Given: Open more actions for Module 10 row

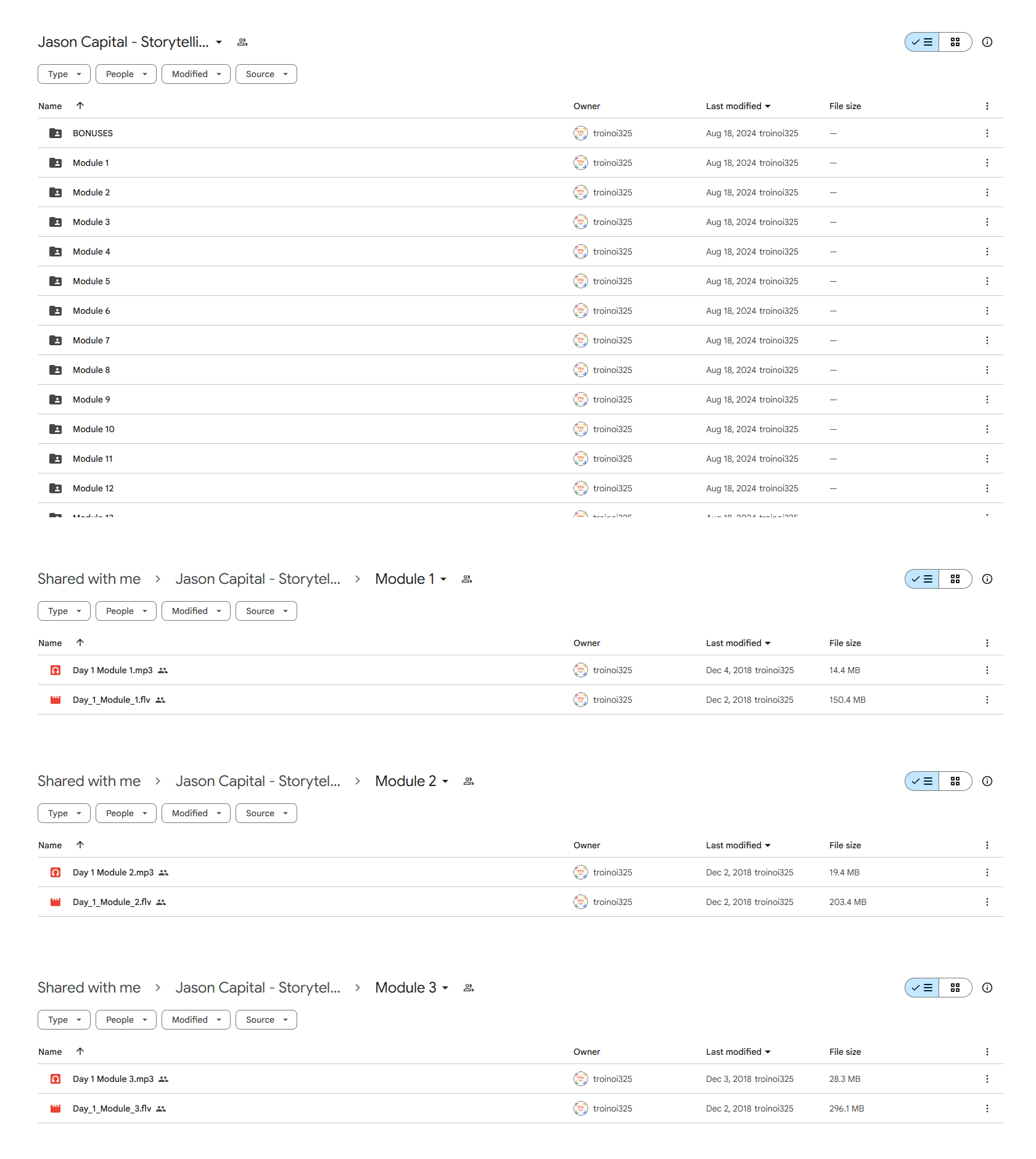Looking at the screenshot, I should pos(987,429).
